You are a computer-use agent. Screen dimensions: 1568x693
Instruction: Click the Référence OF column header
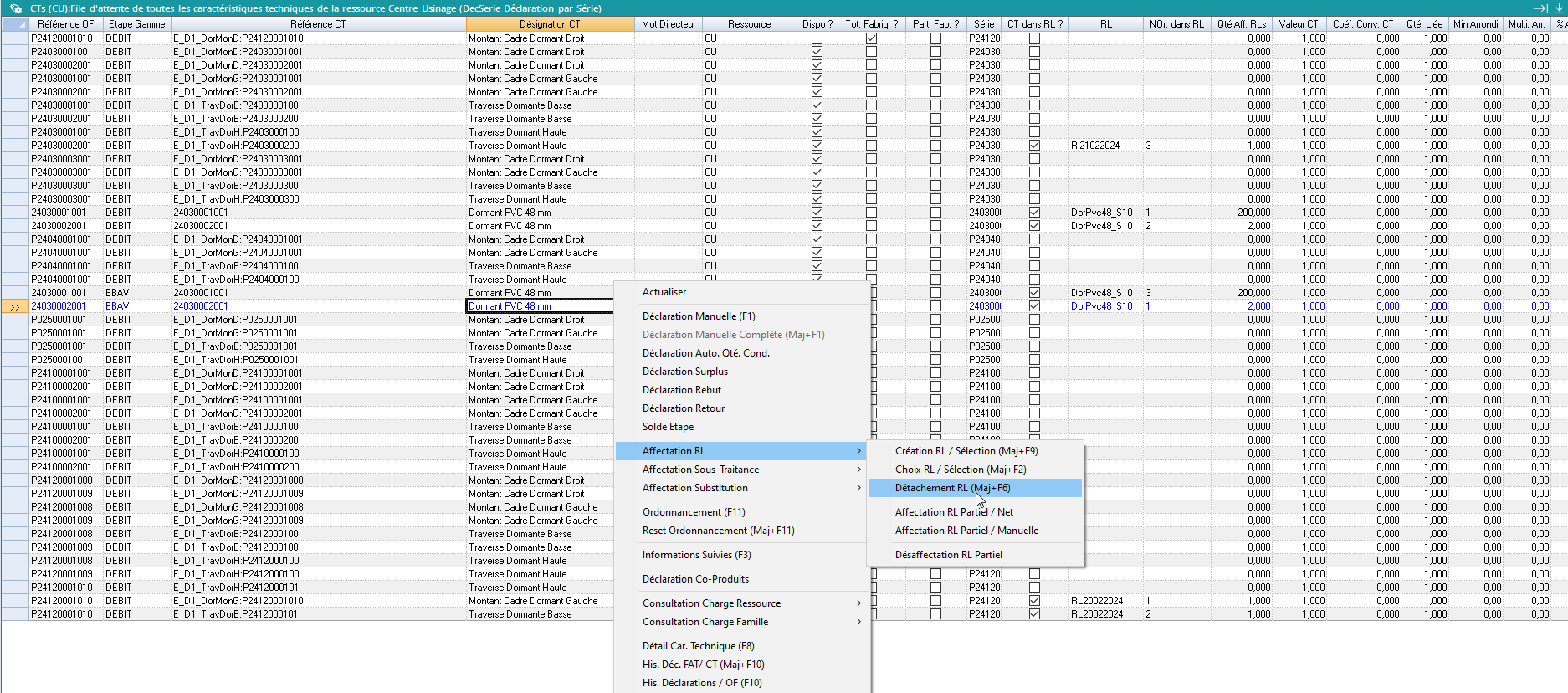pos(65,24)
